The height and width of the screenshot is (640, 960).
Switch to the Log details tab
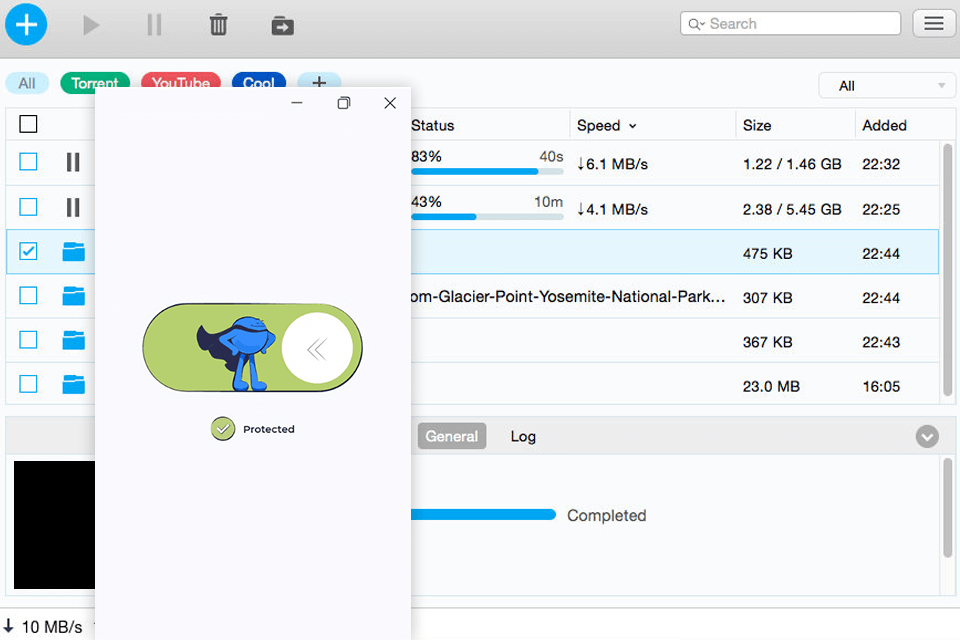pyautogui.click(x=523, y=436)
